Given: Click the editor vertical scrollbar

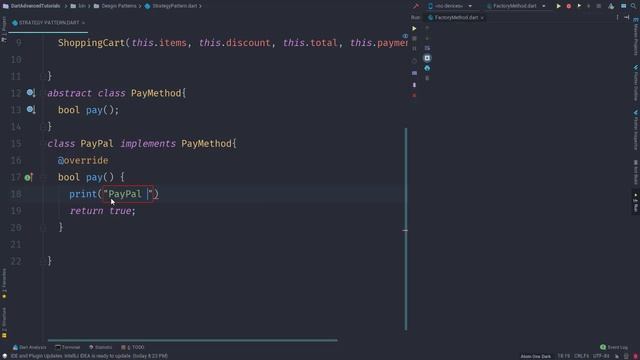Looking at the screenshot, I should [406, 229].
